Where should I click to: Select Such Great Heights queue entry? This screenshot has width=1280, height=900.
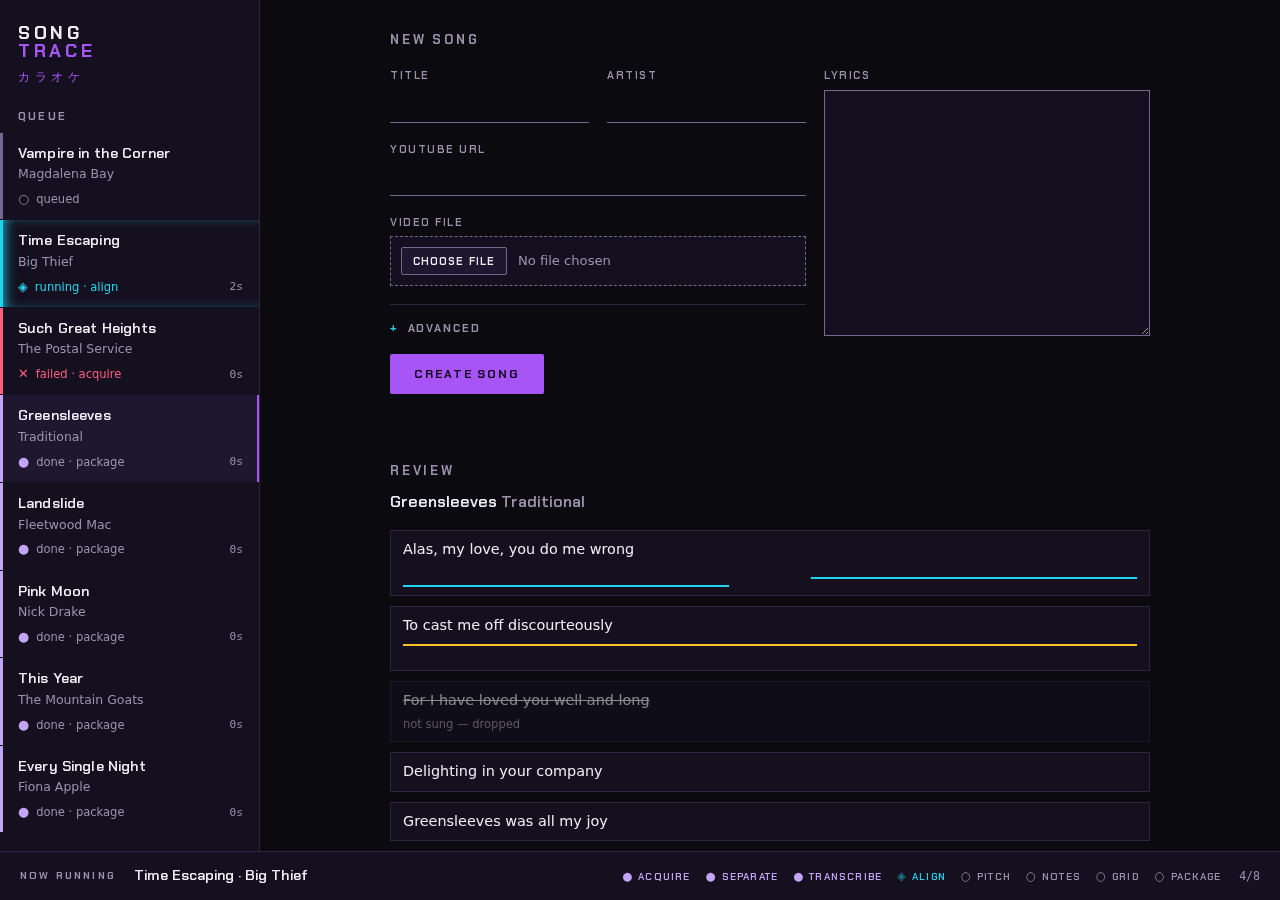pyautogui.click(x=130, y=351)
